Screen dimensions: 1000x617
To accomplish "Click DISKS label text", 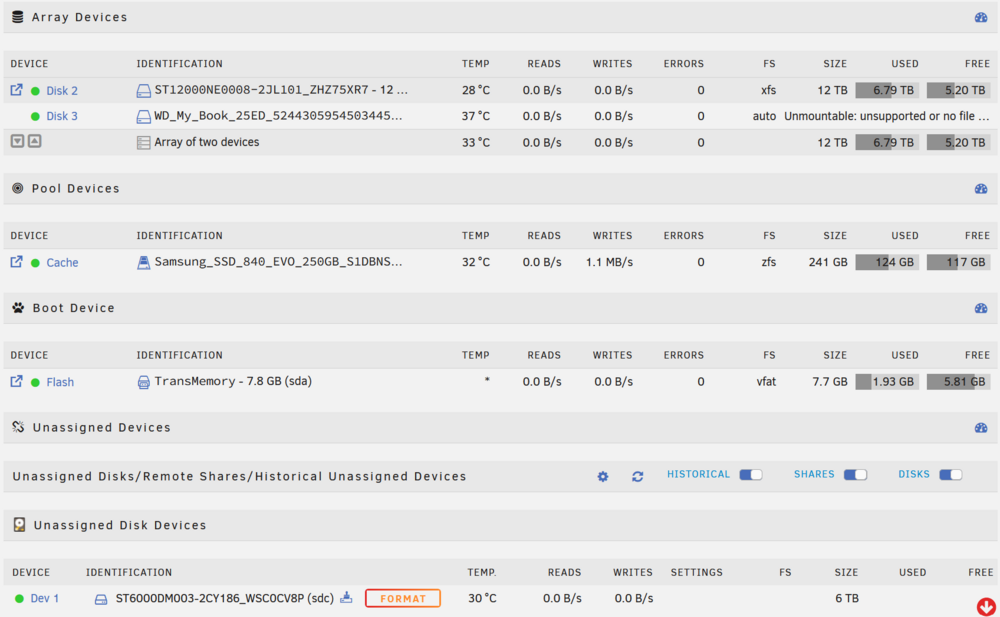I will click(x=914, y=474).
